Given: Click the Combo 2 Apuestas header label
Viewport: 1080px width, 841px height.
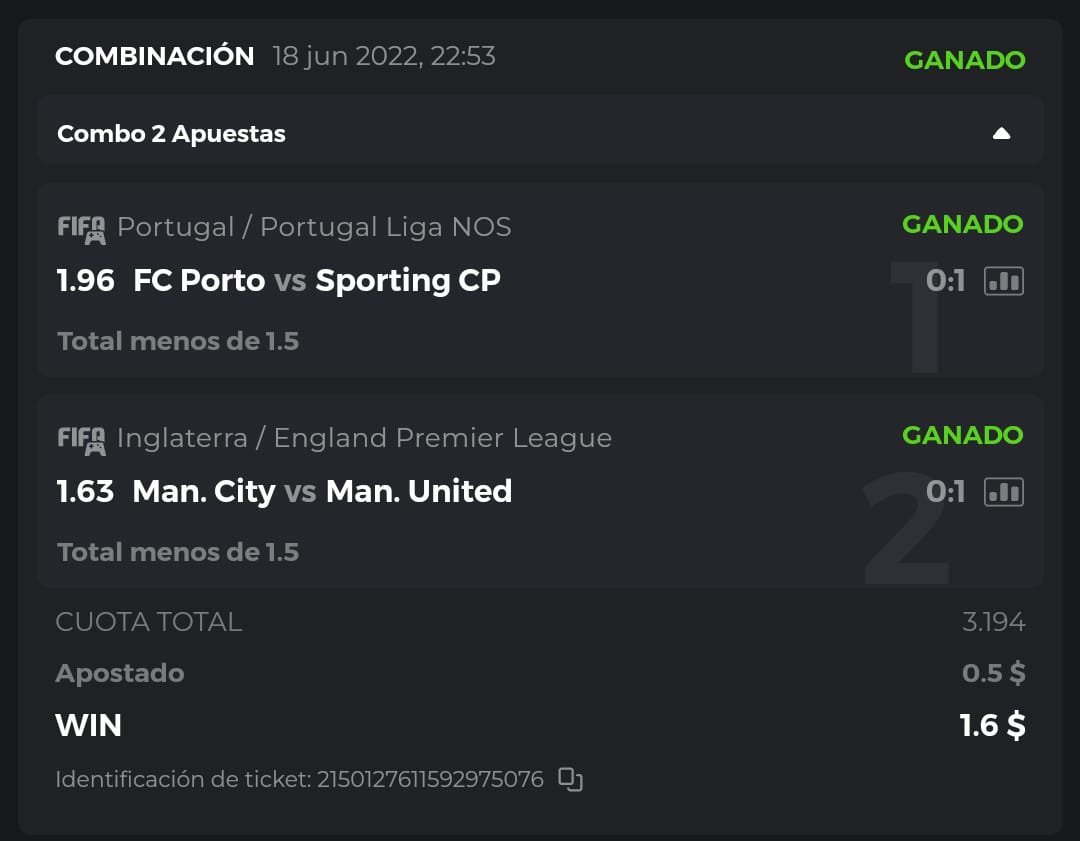Looking at the screenshot, I should [x=171, y=134].
